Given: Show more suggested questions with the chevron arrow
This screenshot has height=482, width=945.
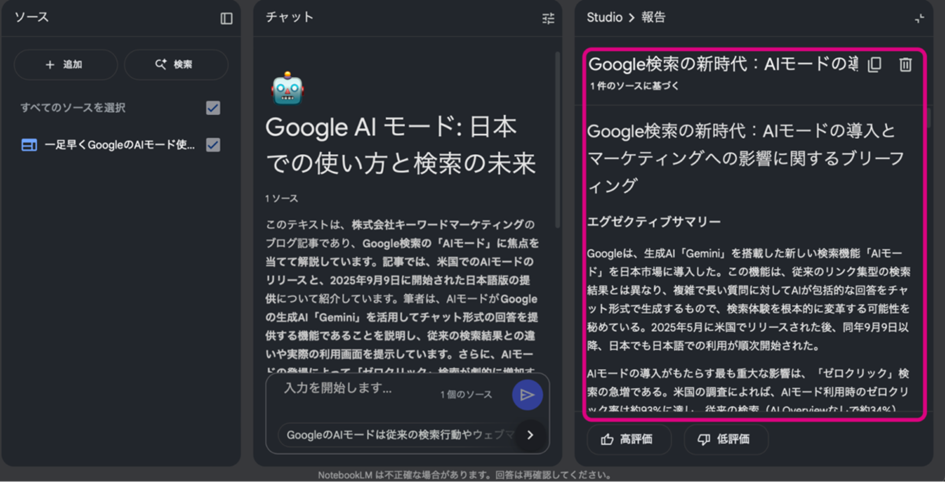Looking at the screenshot, I should point(530,435).
